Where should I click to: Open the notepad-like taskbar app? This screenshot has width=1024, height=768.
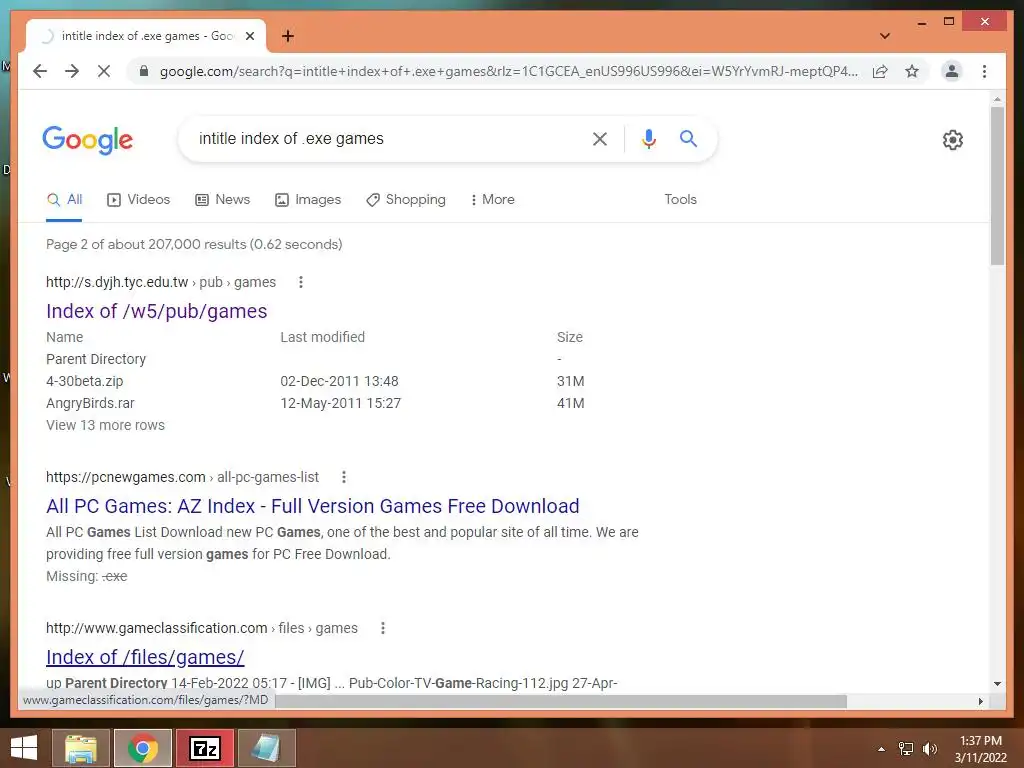tap(266, 748)
